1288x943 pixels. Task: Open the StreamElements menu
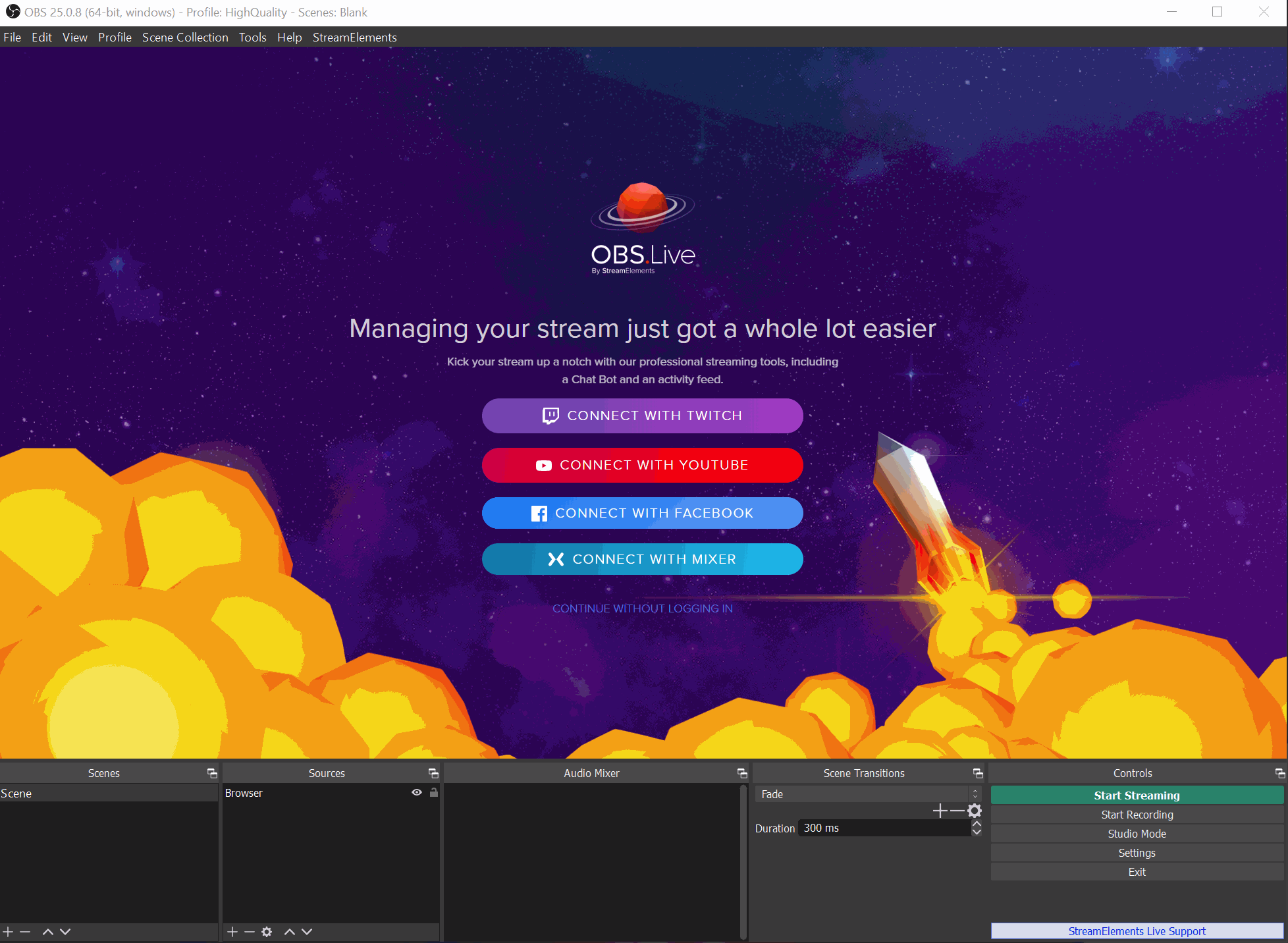[x=354, y=38]
